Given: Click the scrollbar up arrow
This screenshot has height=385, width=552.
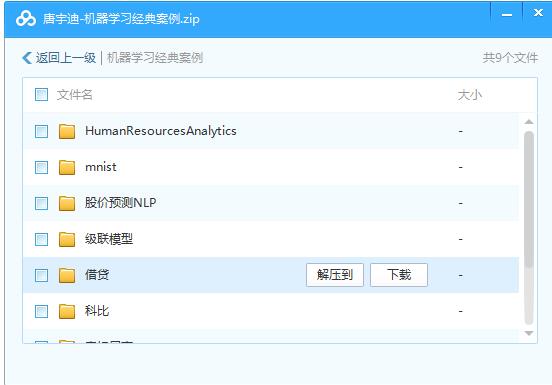Looking at the screenshot, I should point(528,122).
